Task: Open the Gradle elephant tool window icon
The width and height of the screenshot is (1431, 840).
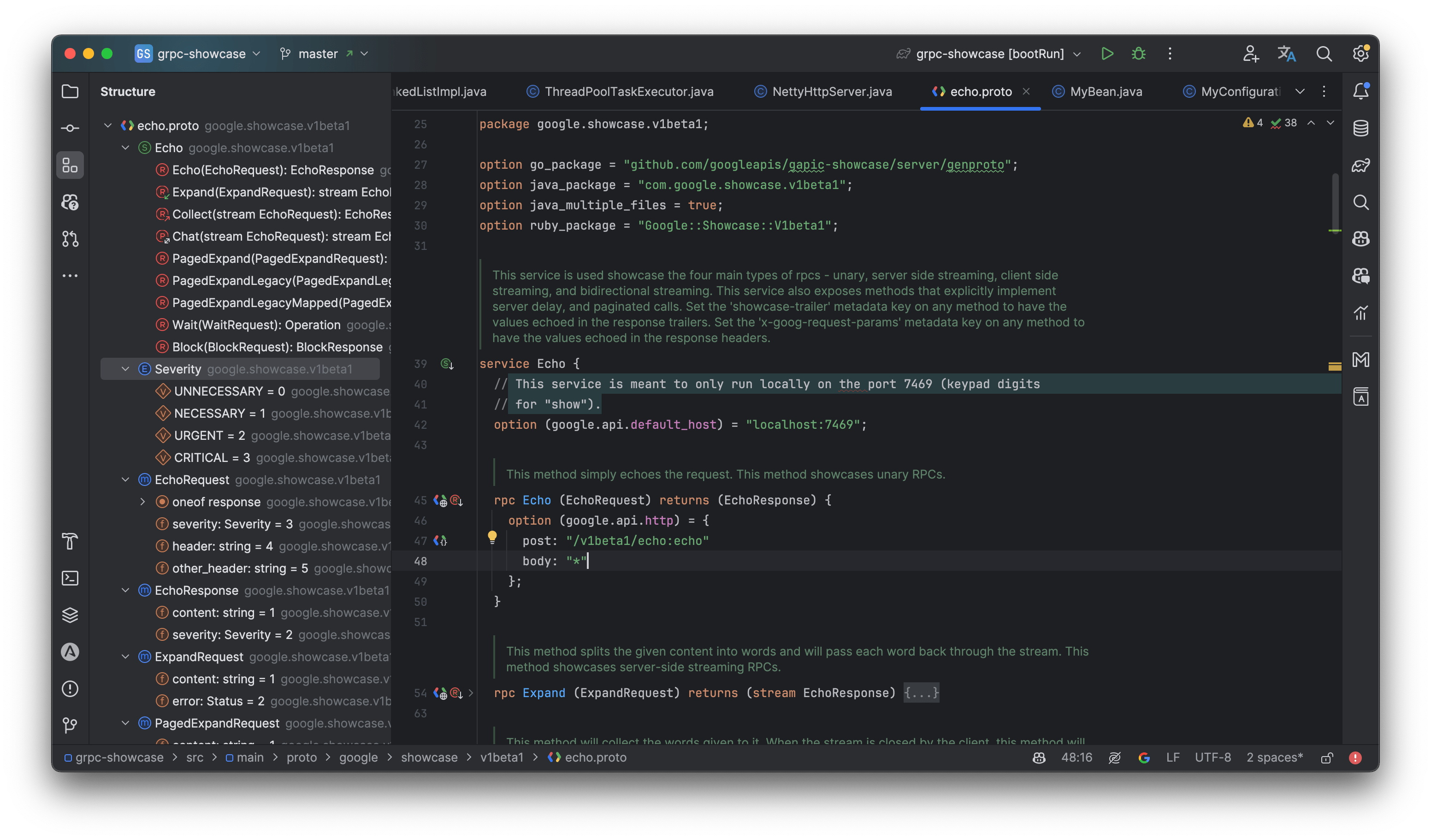Action: (1361, 165)
